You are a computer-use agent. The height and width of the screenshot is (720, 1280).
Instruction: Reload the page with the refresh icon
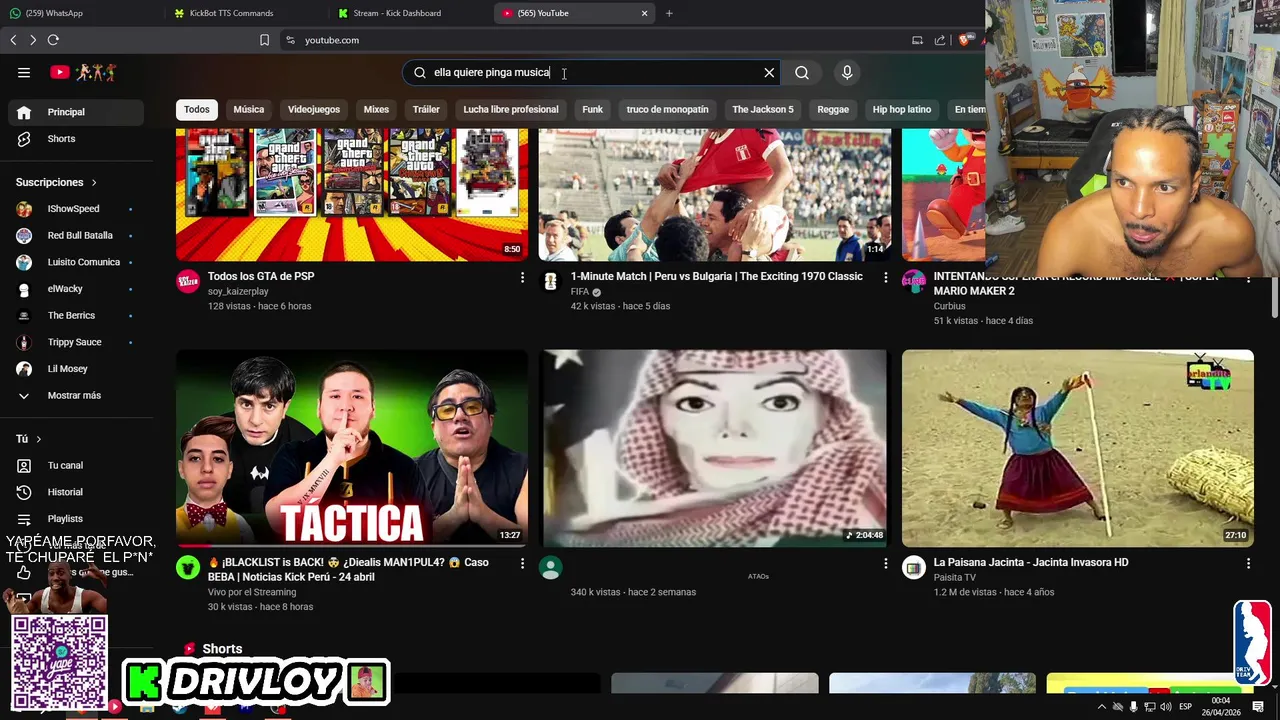(x=53, y=40)
